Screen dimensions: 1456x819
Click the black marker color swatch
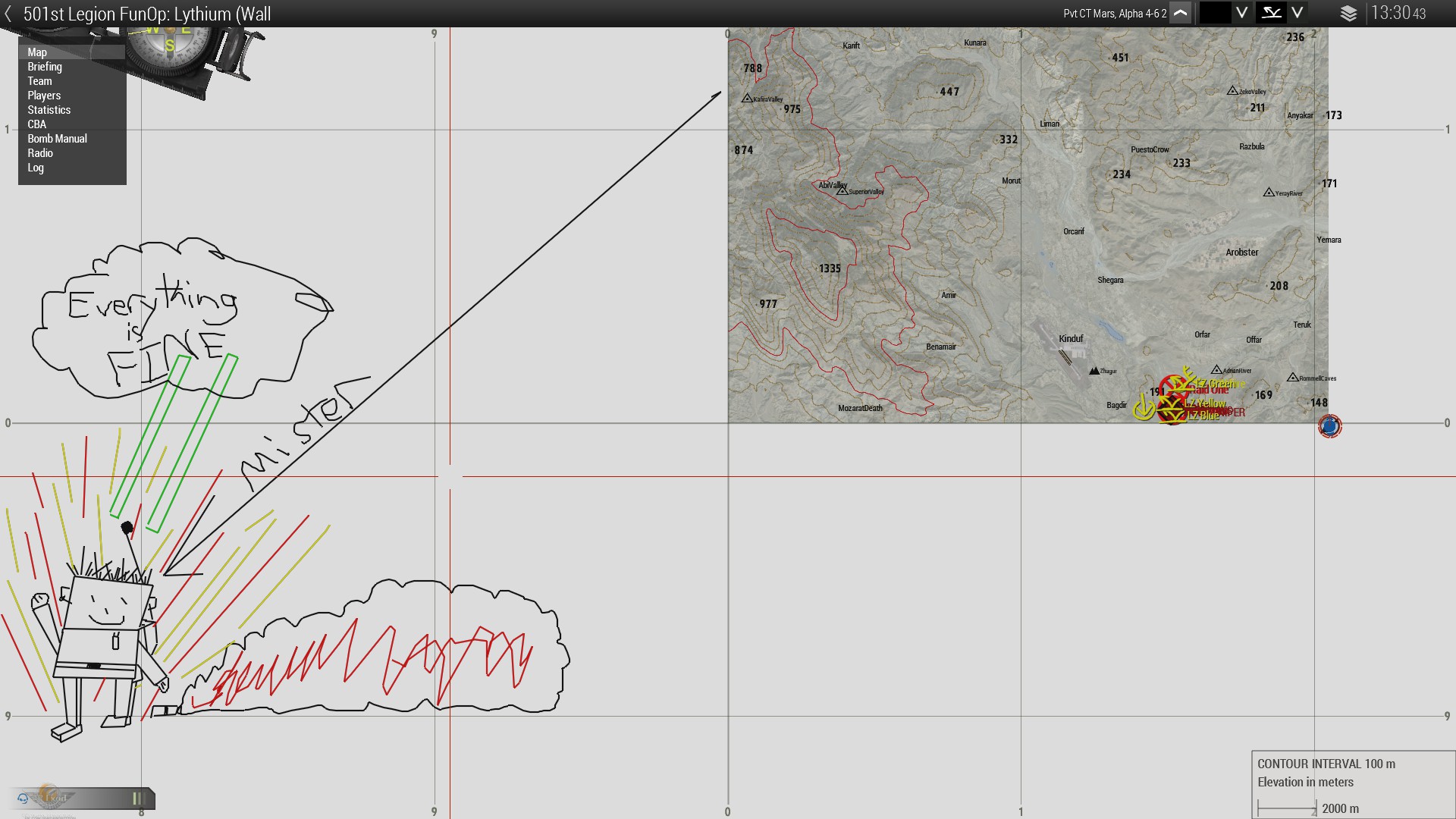(x=1215, y=13)
